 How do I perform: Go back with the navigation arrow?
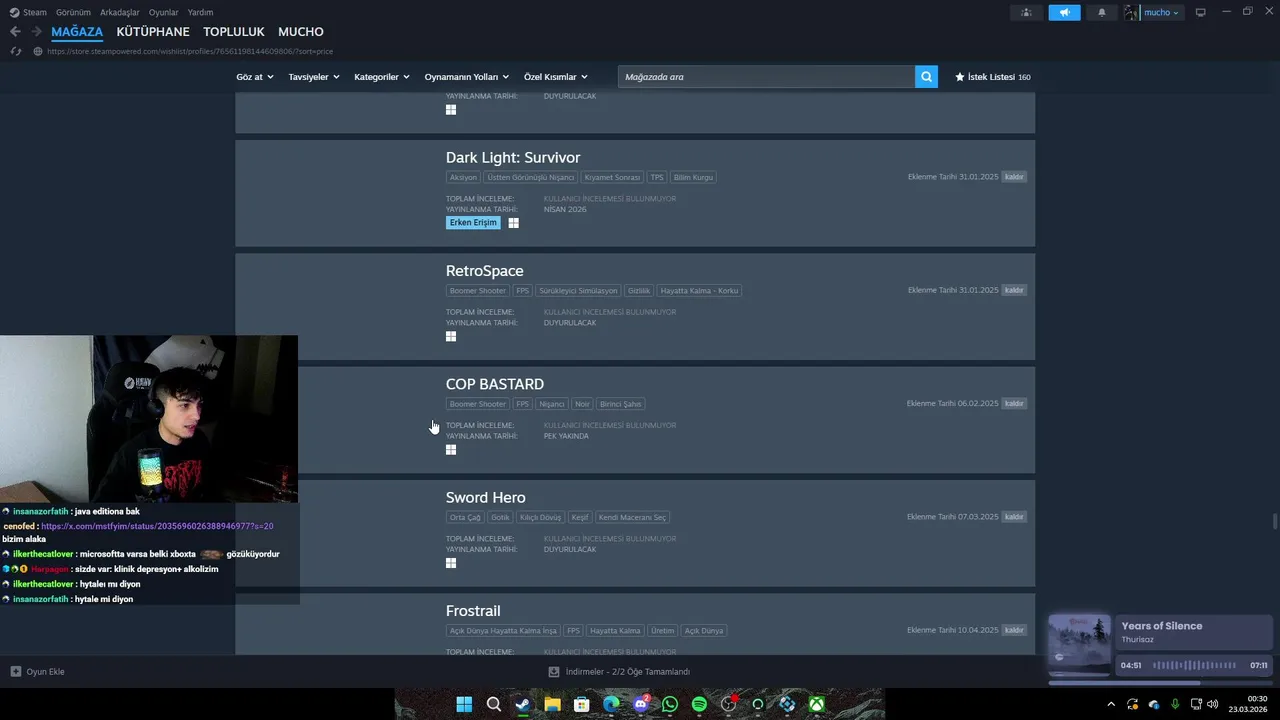(x=15, y=32)
